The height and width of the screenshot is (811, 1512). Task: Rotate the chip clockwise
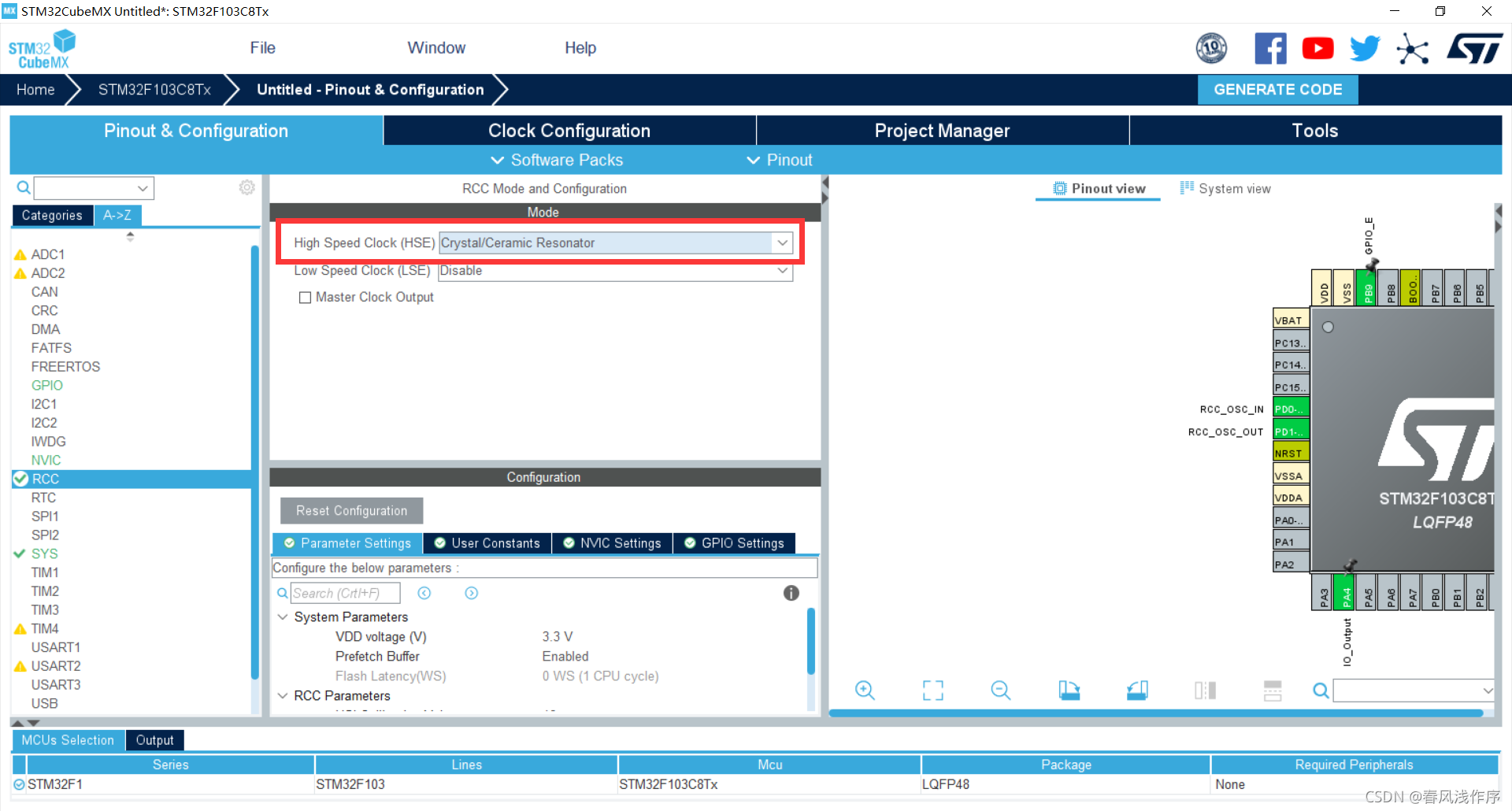point(1069,691)
